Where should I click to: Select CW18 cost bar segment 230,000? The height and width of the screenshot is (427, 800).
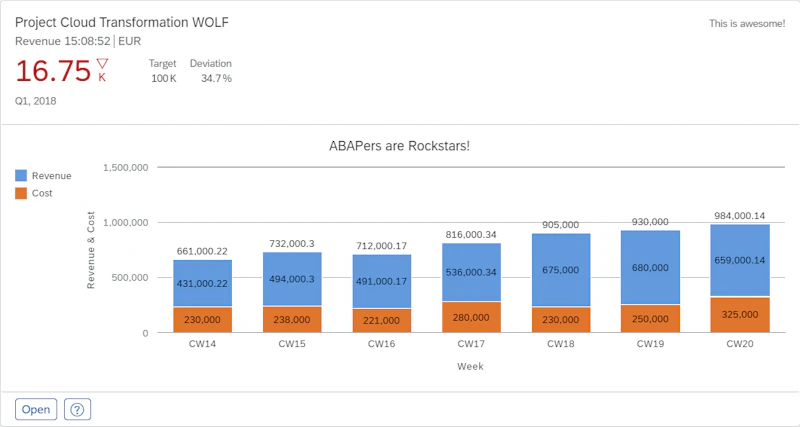pyautogui.click(x=561, y=320)
